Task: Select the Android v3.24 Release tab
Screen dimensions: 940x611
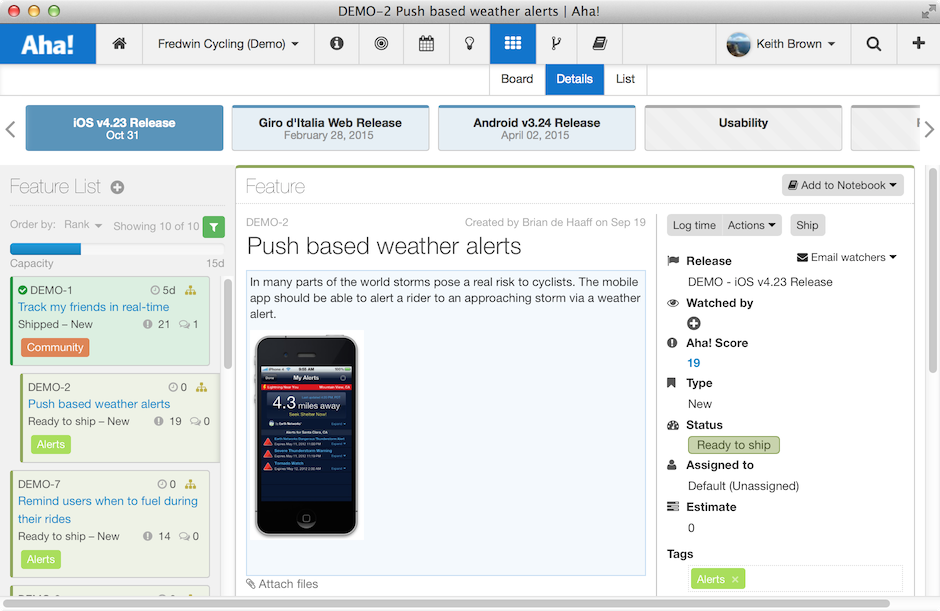Action: 537,128
